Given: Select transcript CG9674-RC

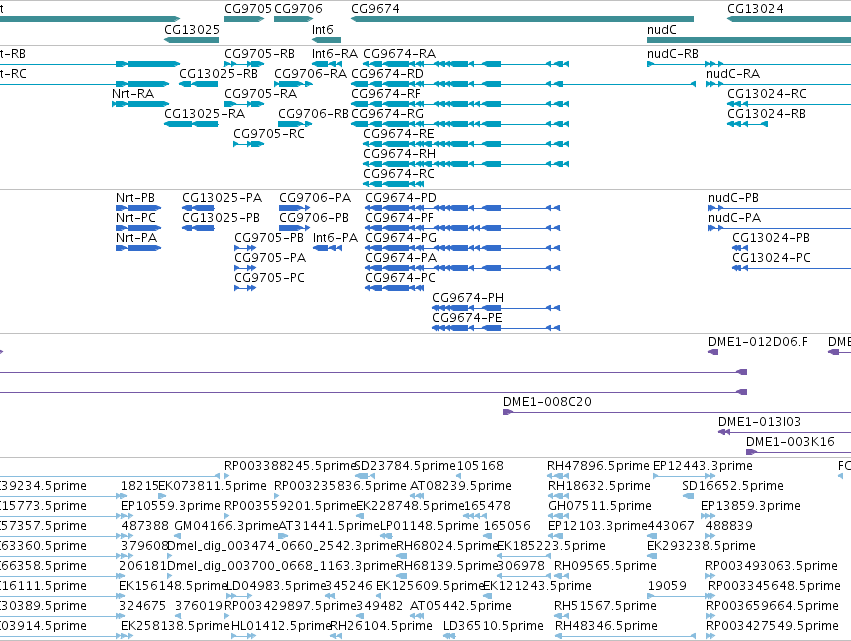Looking at the screenshot, I should point(399,174).
